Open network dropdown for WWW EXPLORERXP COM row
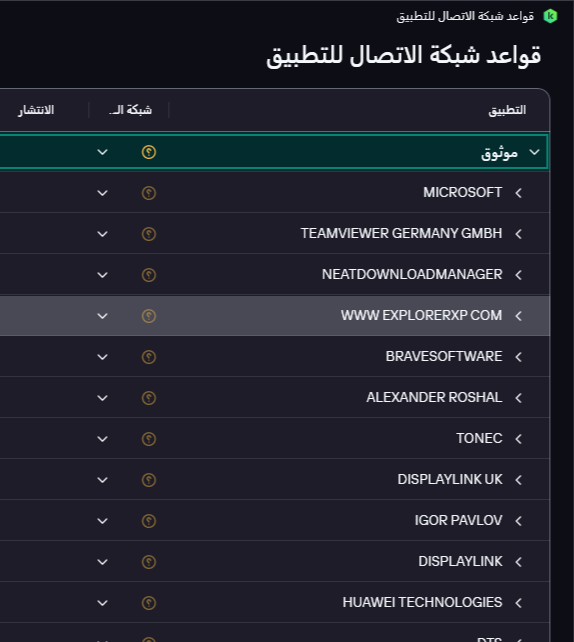The height and width of the screenshot is (642, 574). tap(102, 316)
